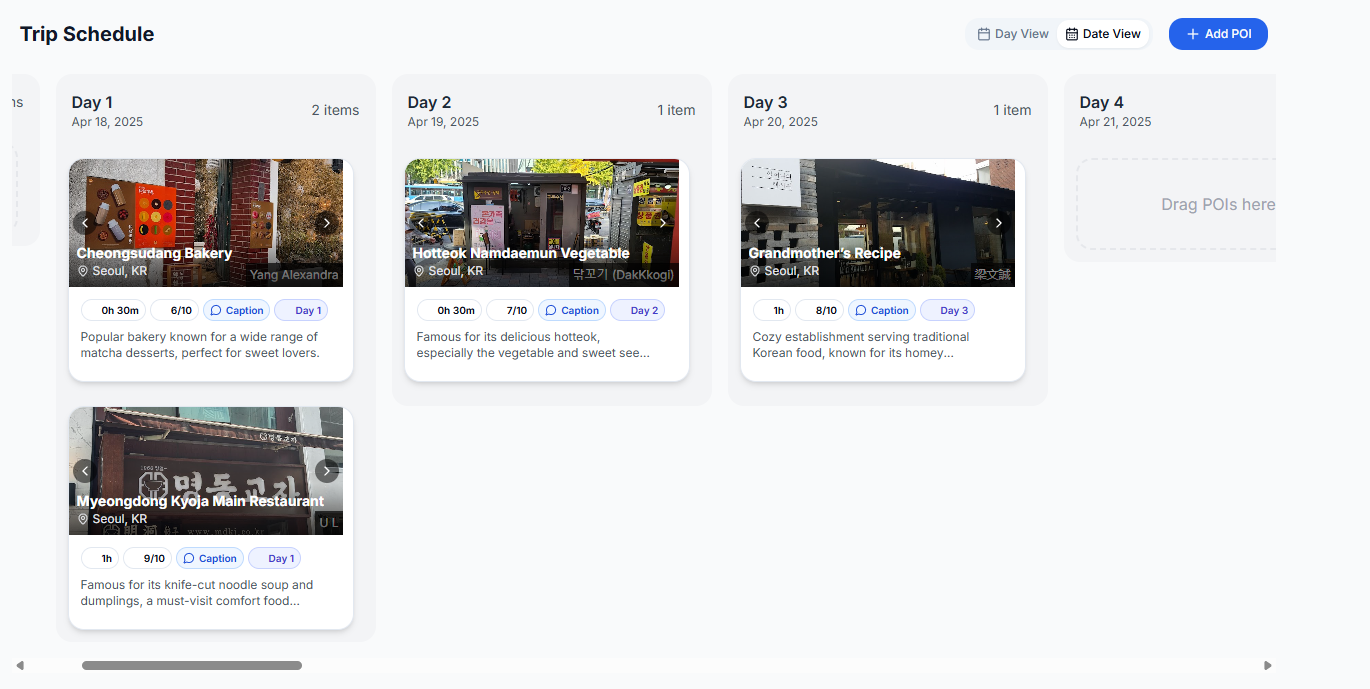
Task: Click the Apr 20, 2025 date
Action: coord(780,122)
